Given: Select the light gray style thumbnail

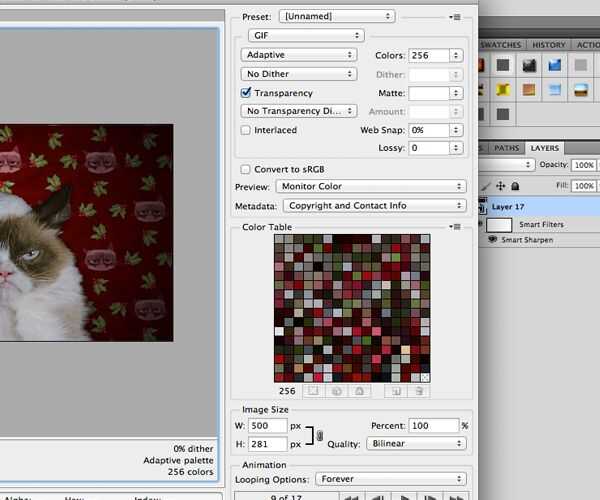Looking at the screenshot, I should [x=580, y=65].
